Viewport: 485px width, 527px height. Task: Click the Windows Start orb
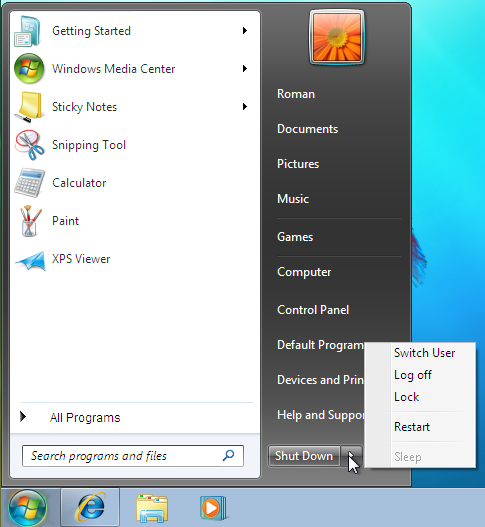click(x=27, y=508)
